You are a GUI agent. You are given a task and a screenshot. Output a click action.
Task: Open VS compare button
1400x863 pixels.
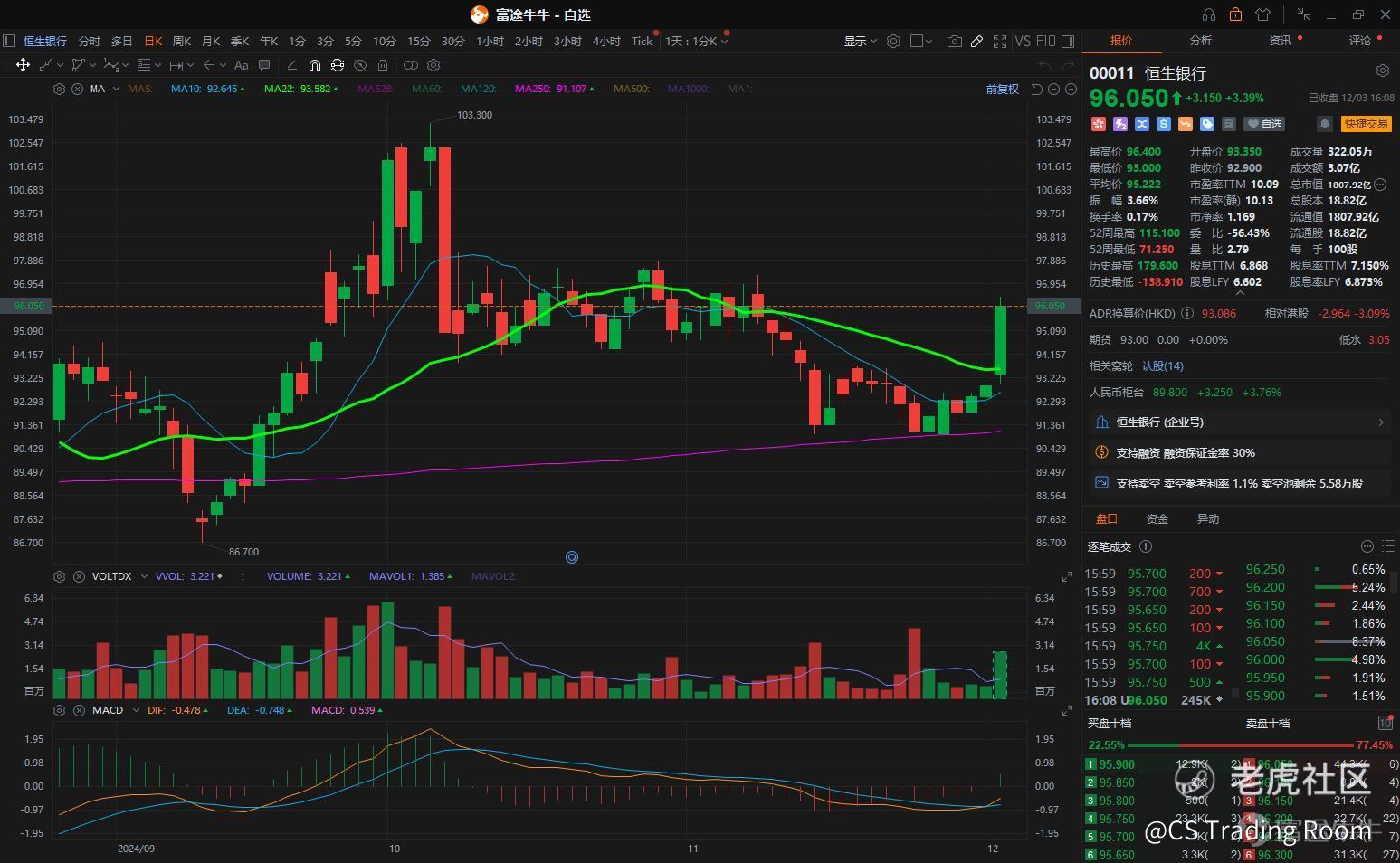pyautogui.click(x=1023, y=41)
